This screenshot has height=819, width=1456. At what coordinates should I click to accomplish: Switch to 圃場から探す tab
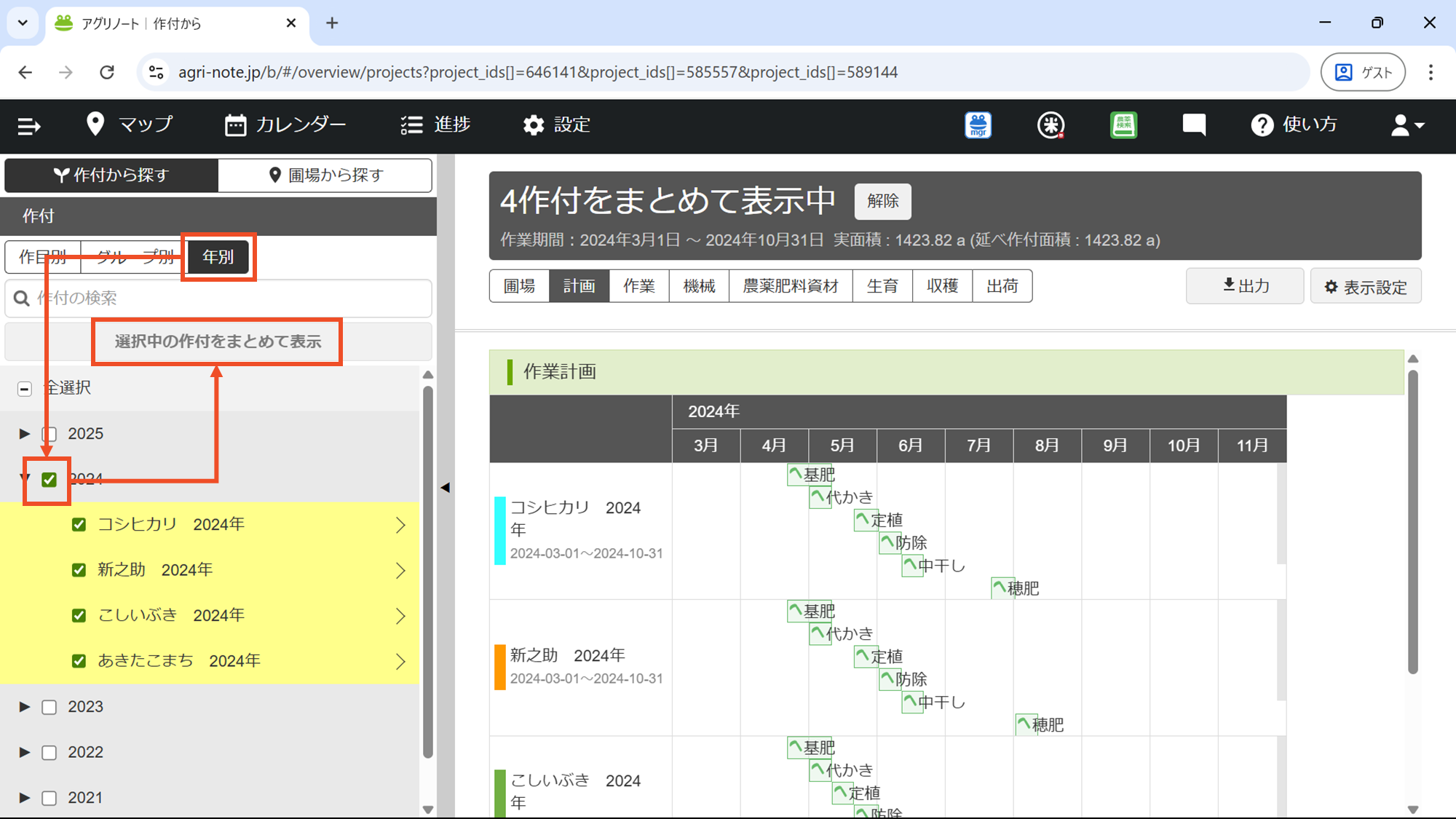pyautogui.click(x=325, y=175)
